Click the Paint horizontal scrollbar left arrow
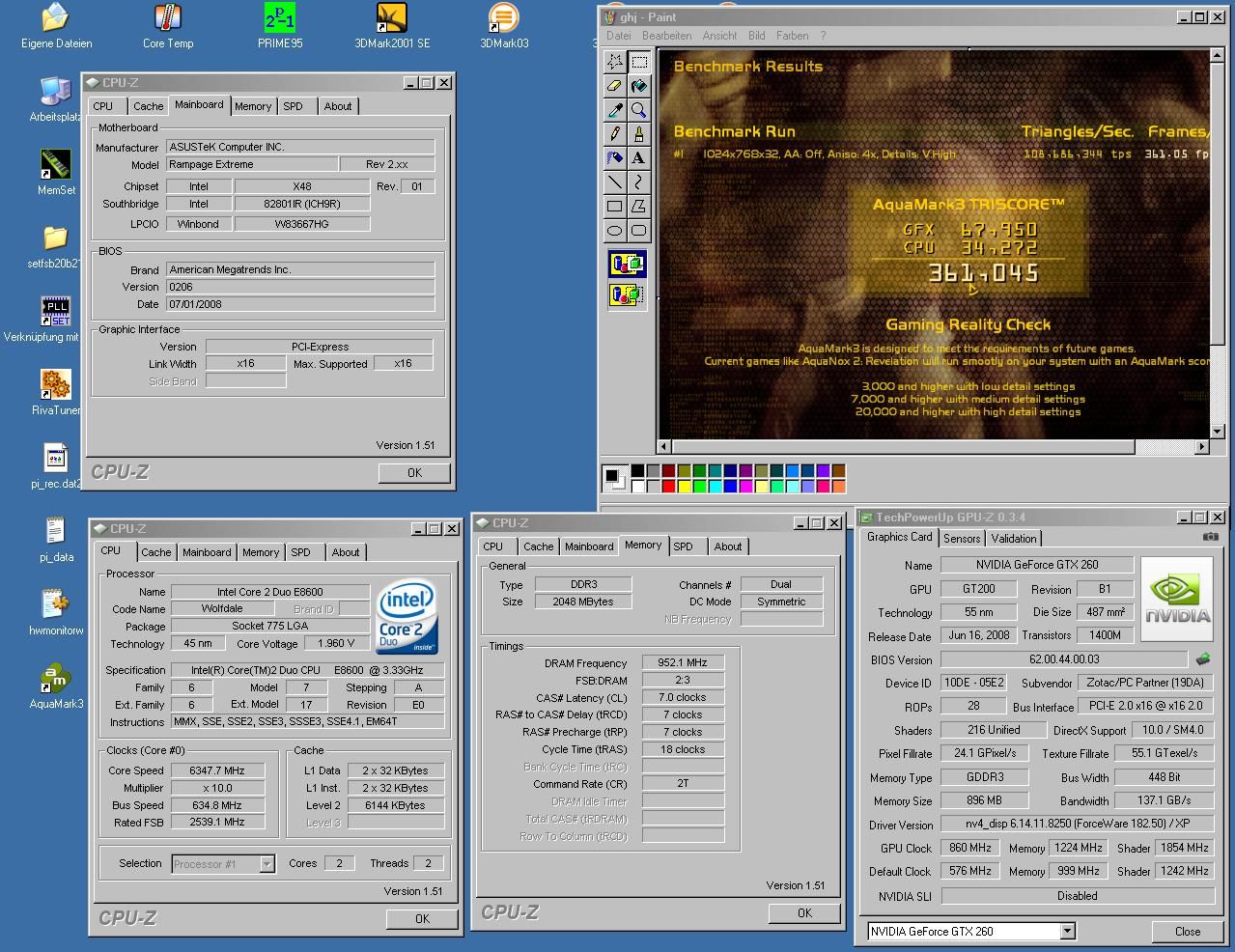 point(664,446)
